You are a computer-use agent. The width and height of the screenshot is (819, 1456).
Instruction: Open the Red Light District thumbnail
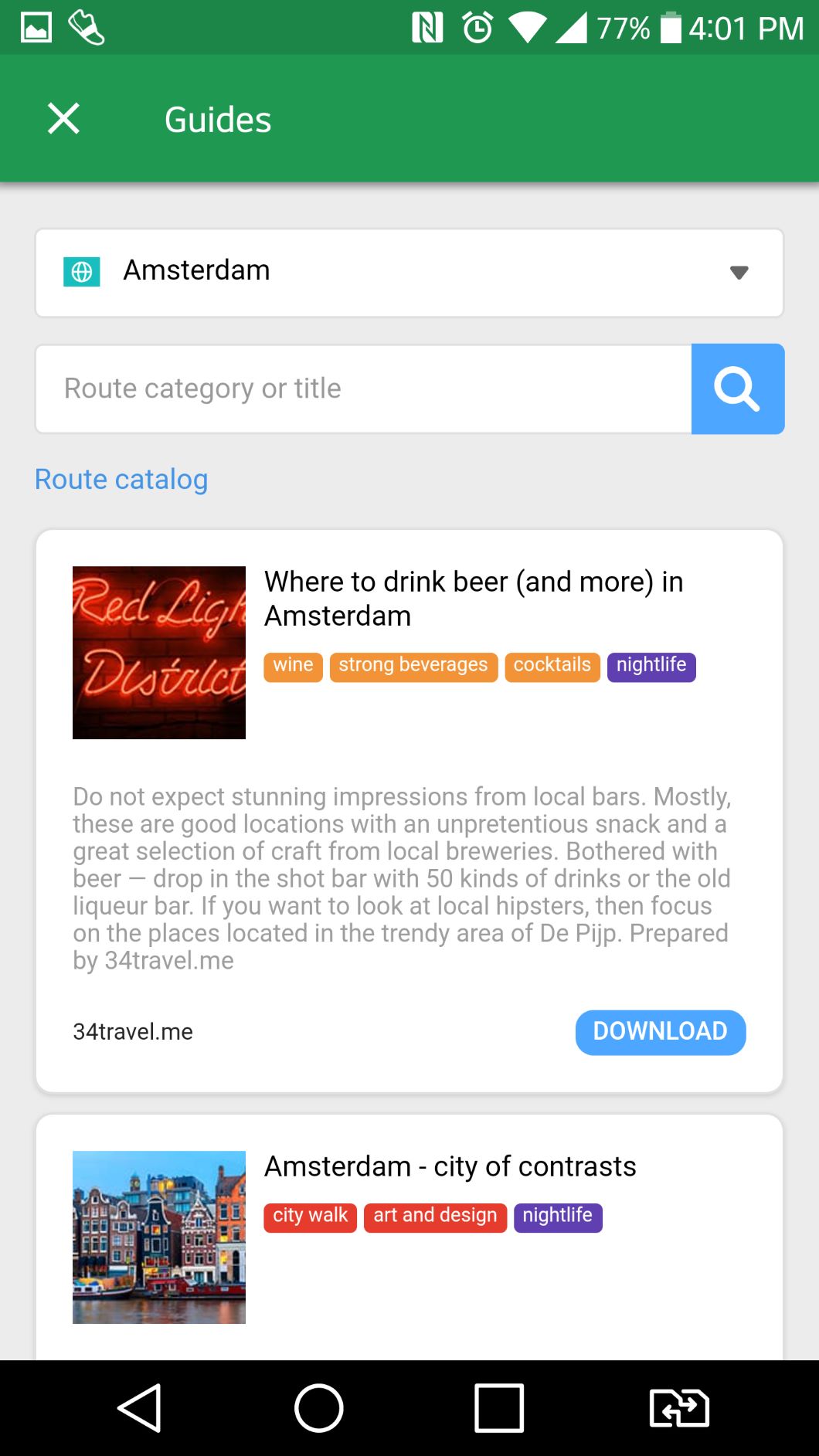coord(159,653)
